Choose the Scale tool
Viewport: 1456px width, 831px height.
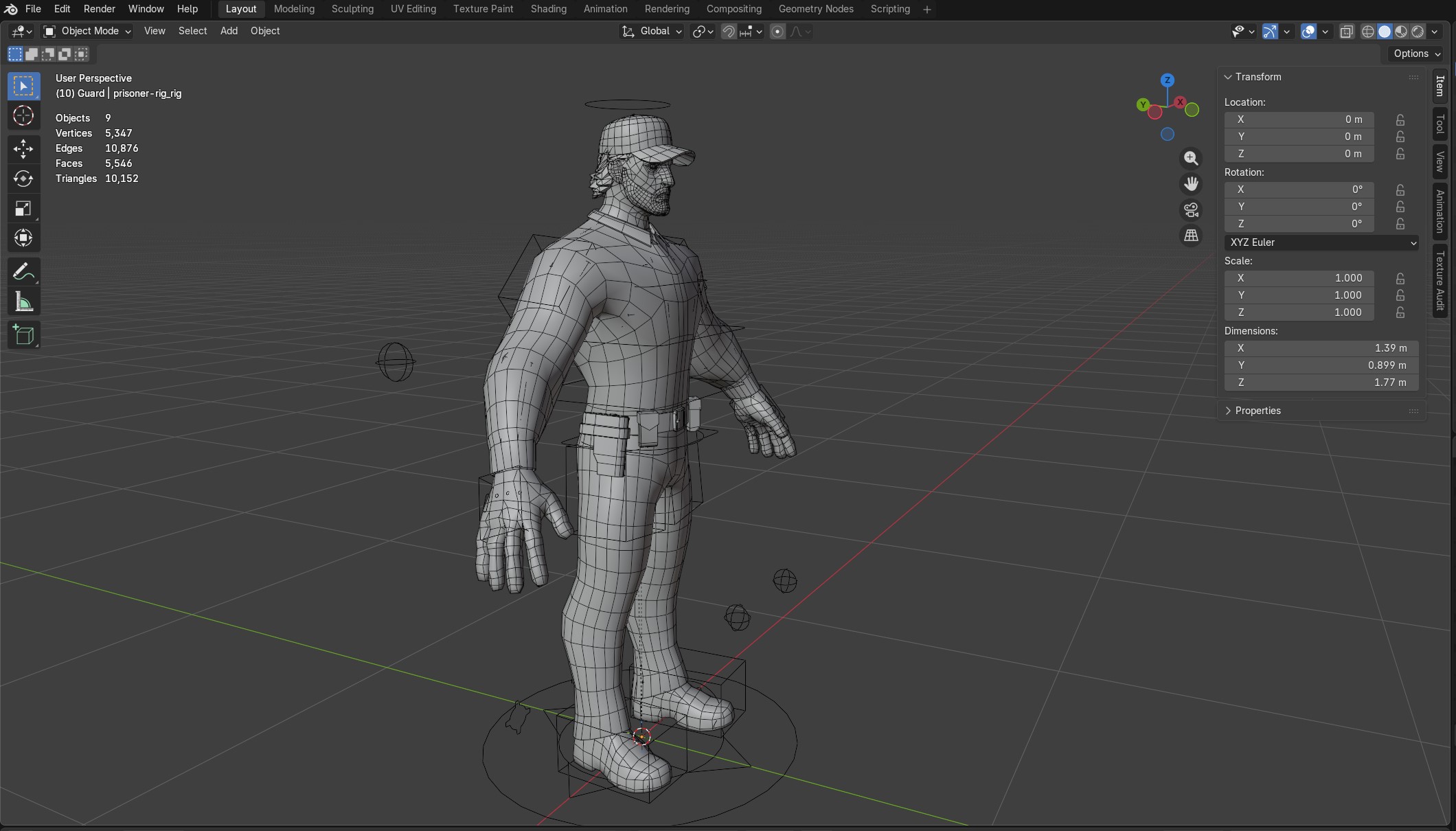click(x=23, y=208)
